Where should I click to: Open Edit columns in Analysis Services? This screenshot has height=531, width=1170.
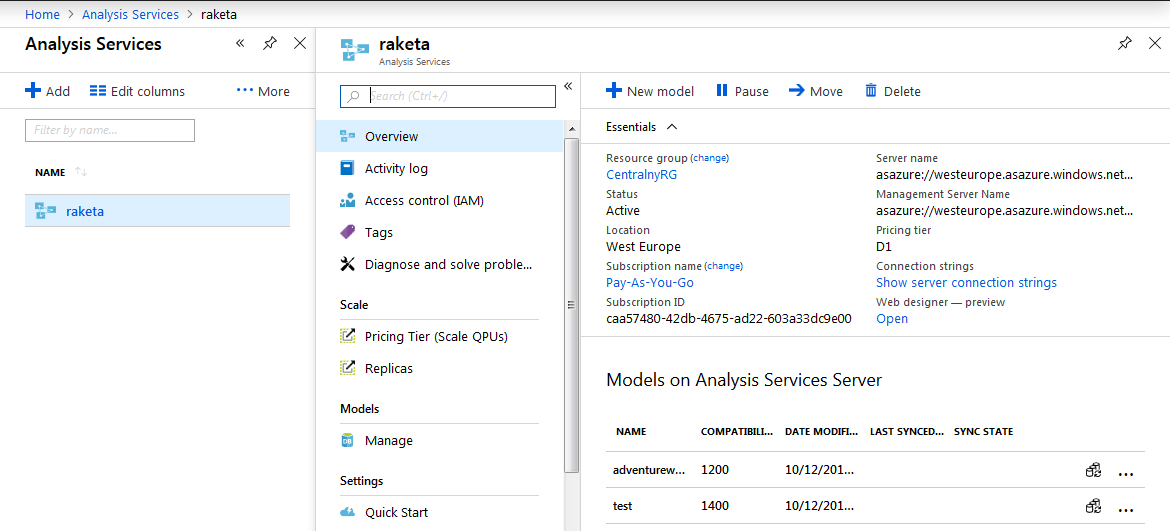[x=137, y=91]
